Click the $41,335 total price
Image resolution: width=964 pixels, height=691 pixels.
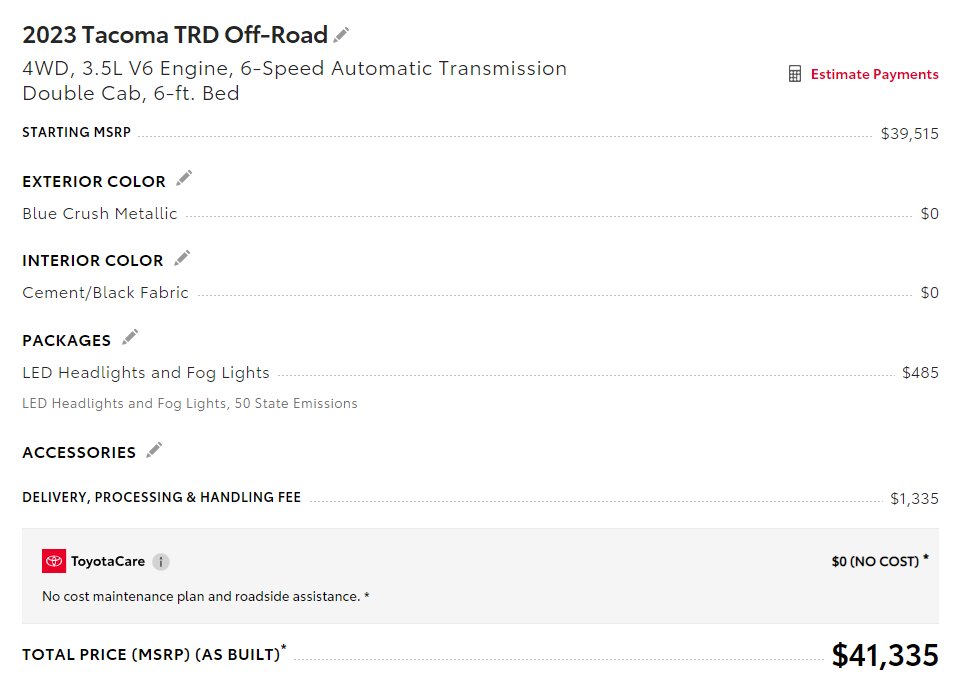pos(885,655)
